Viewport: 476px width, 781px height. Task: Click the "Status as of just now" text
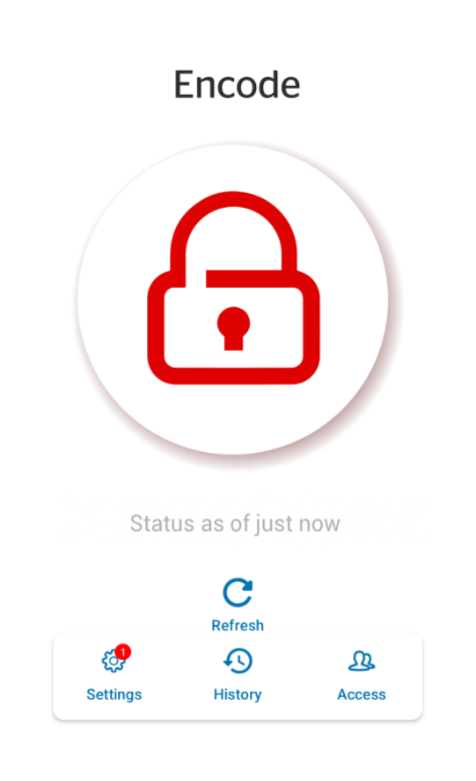[235, 524]
